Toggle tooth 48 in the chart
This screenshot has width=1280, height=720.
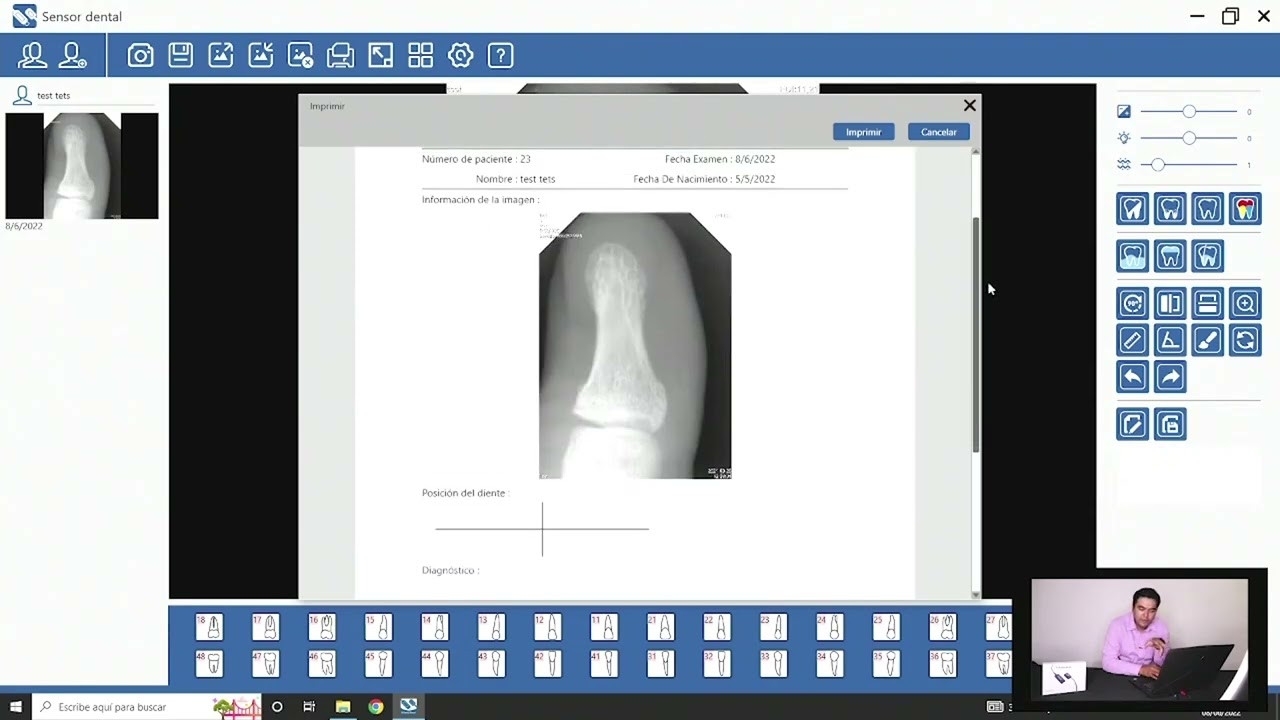(x=209, y=663)
